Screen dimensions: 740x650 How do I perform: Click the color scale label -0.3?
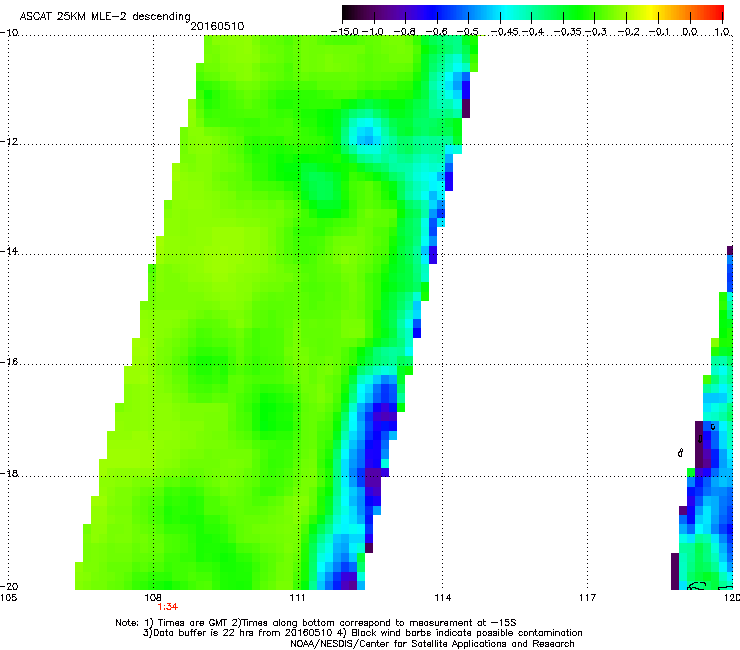pos(596,32)
